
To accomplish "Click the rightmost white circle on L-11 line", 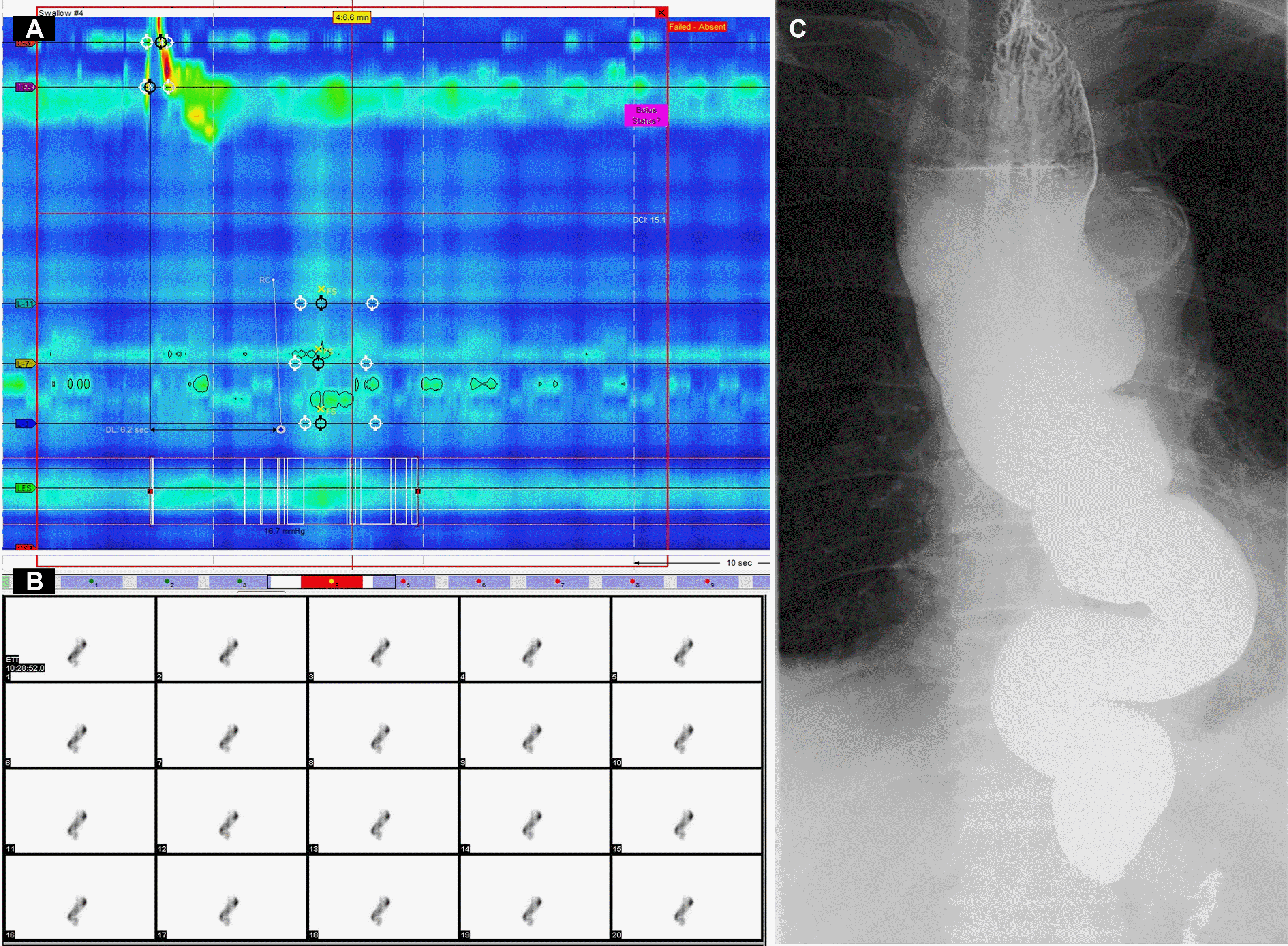I will 372,303.
